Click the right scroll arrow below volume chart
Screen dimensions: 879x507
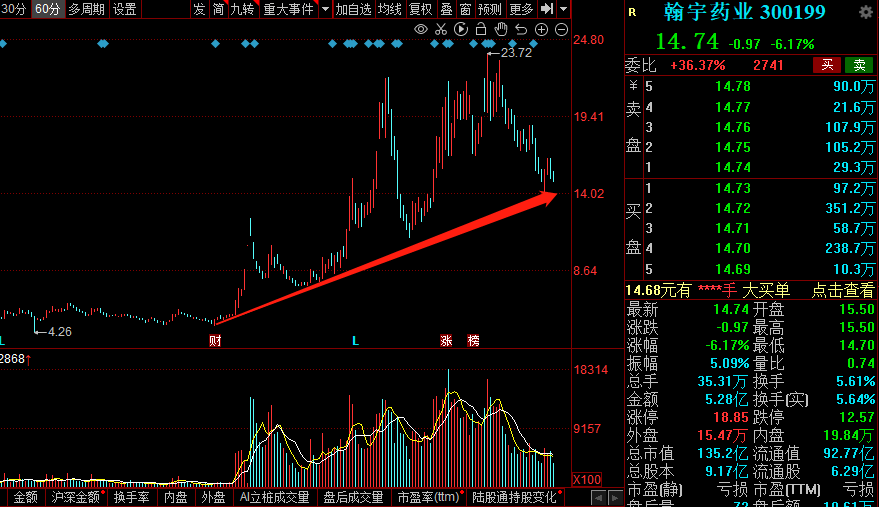616,497
